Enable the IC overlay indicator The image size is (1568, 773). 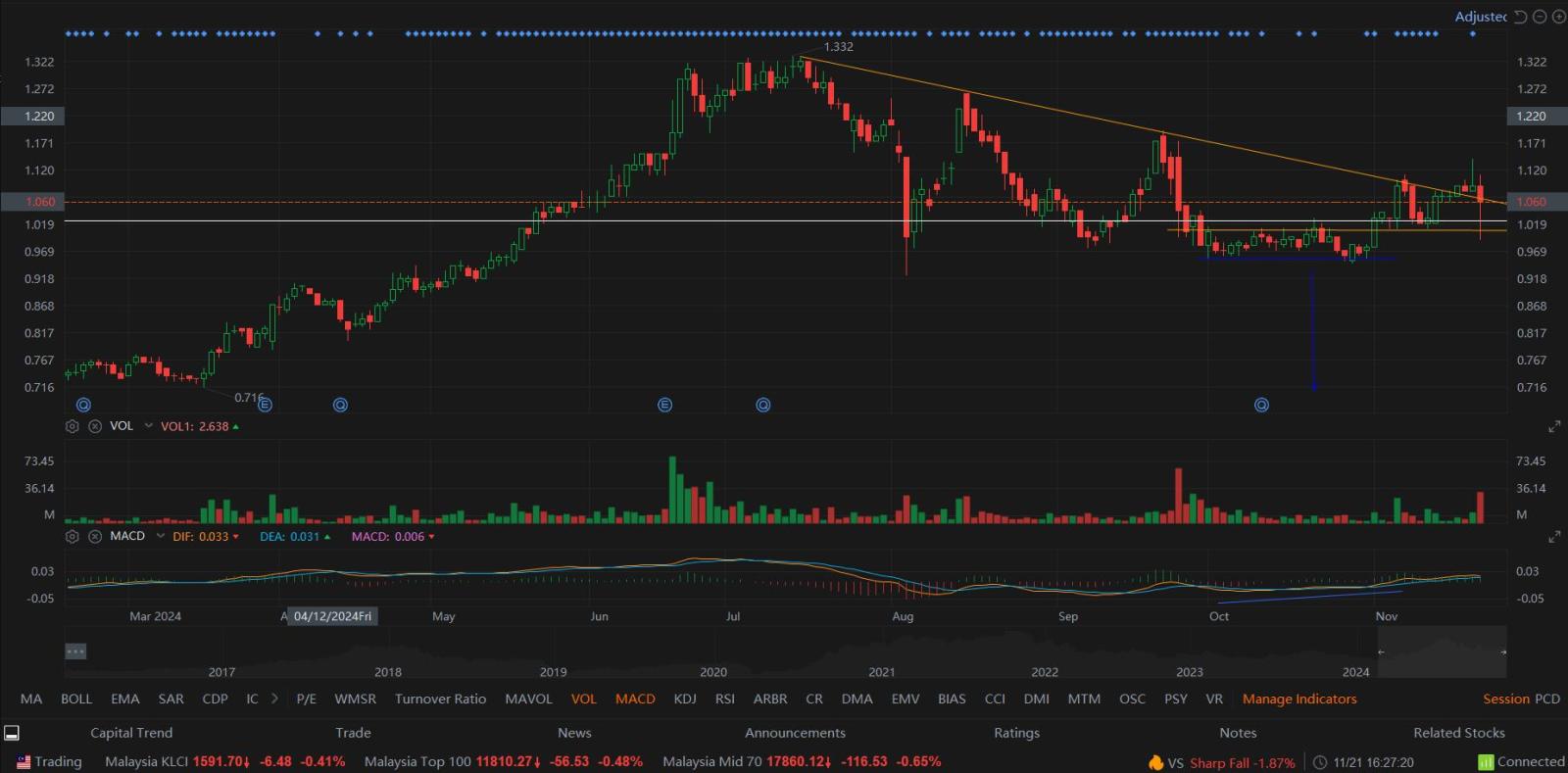pyautogui.click(x=252, y=700)
